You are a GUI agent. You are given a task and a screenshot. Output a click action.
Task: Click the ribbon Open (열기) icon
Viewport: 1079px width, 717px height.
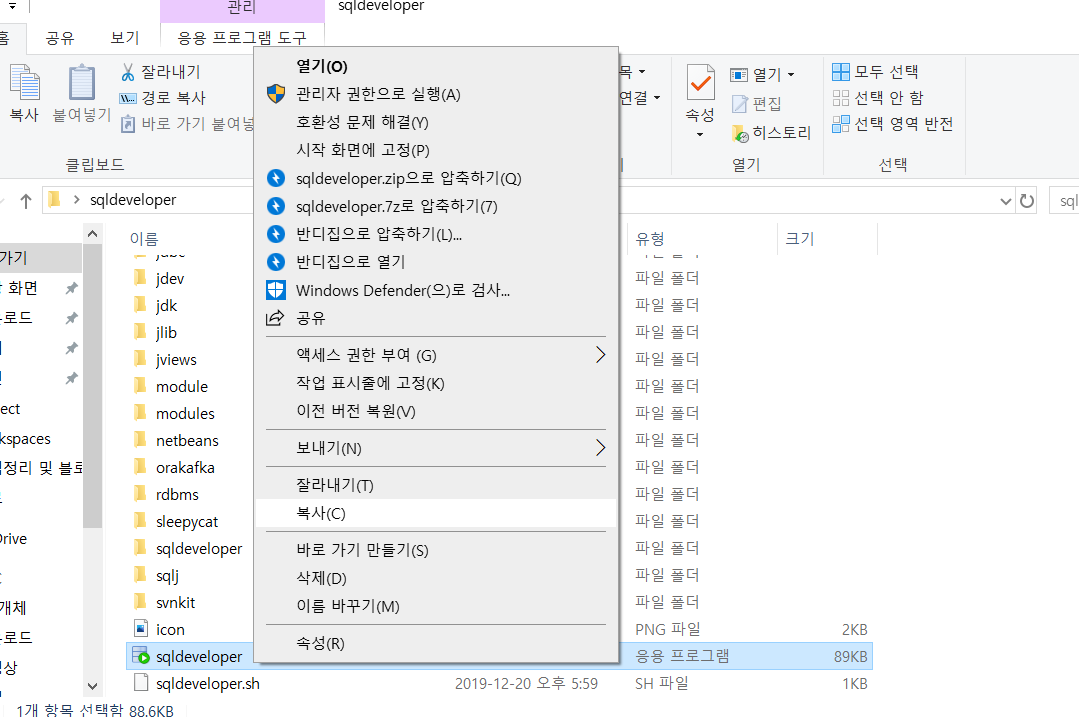738,74
